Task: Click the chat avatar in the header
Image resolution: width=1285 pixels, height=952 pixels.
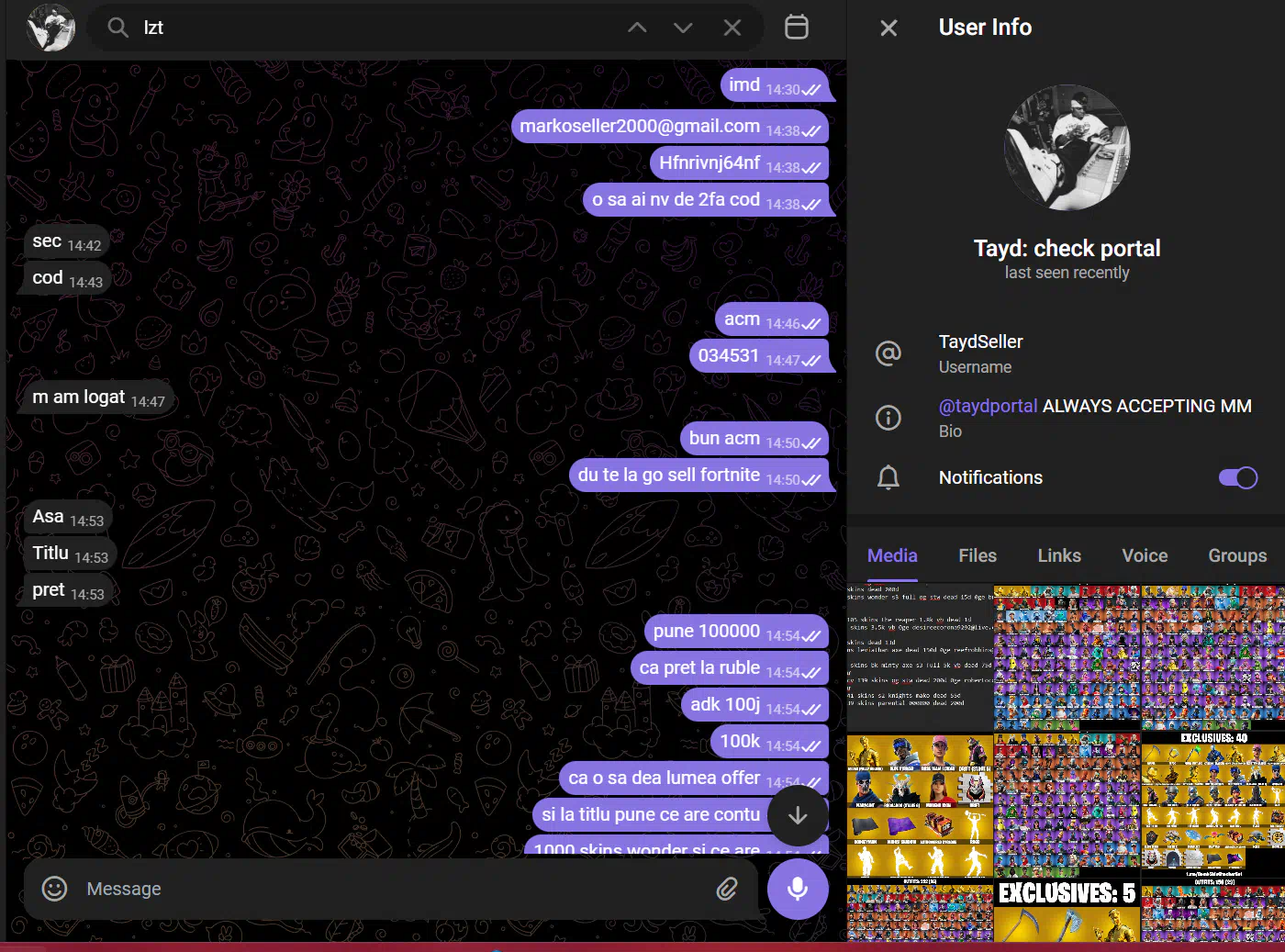Action: (x=50, y=28)
